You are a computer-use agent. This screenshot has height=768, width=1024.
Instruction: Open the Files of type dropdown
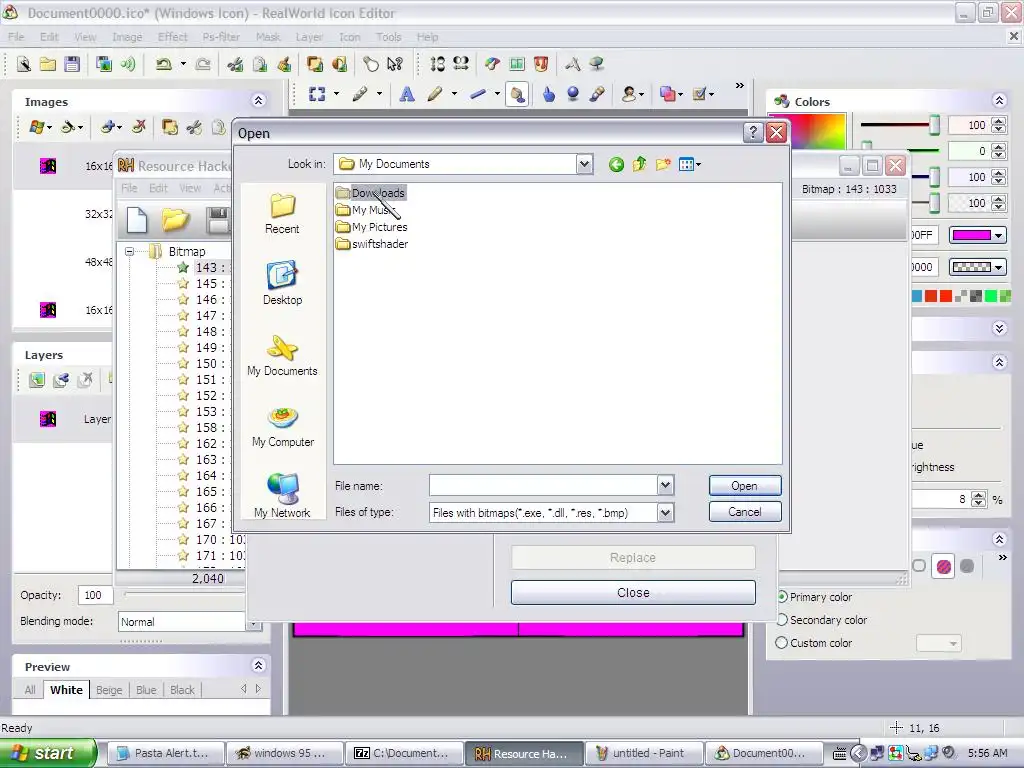point(665,513)
